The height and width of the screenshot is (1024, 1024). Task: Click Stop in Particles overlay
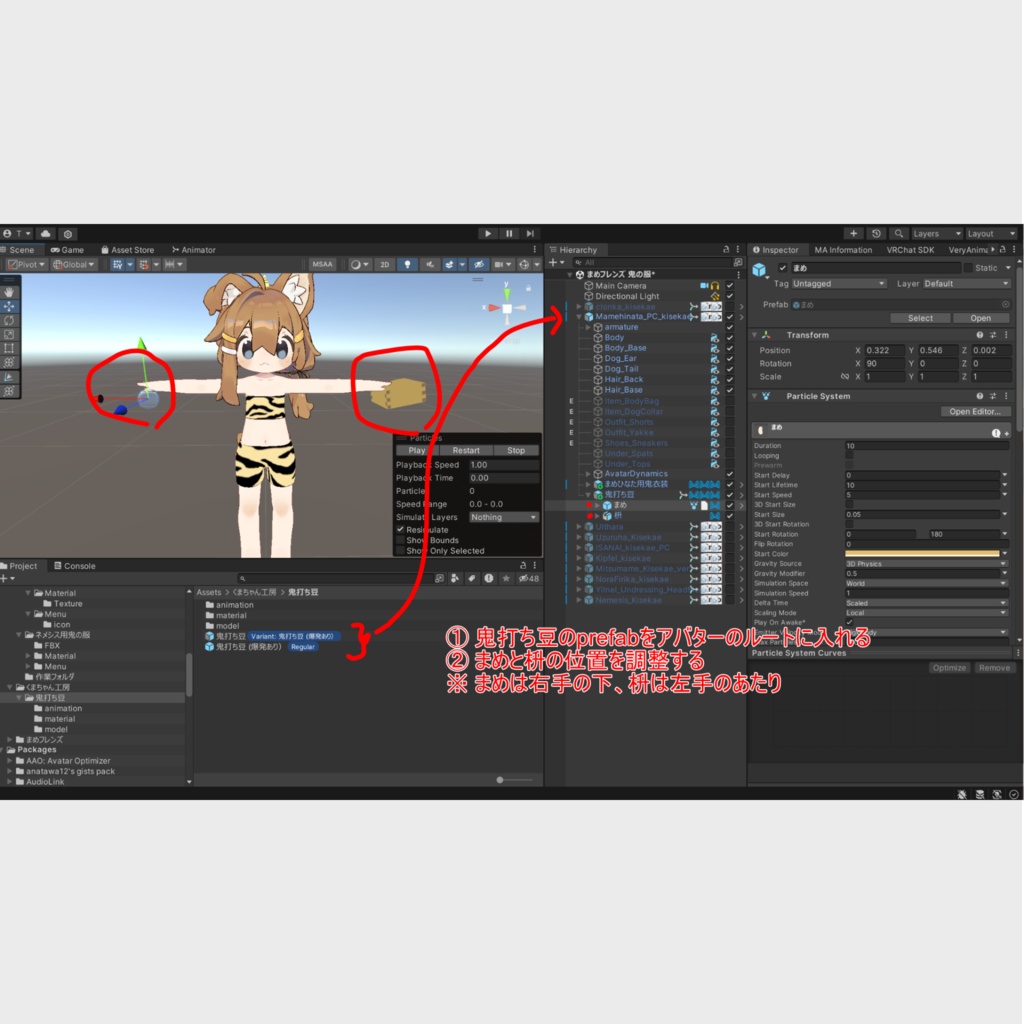516,451
